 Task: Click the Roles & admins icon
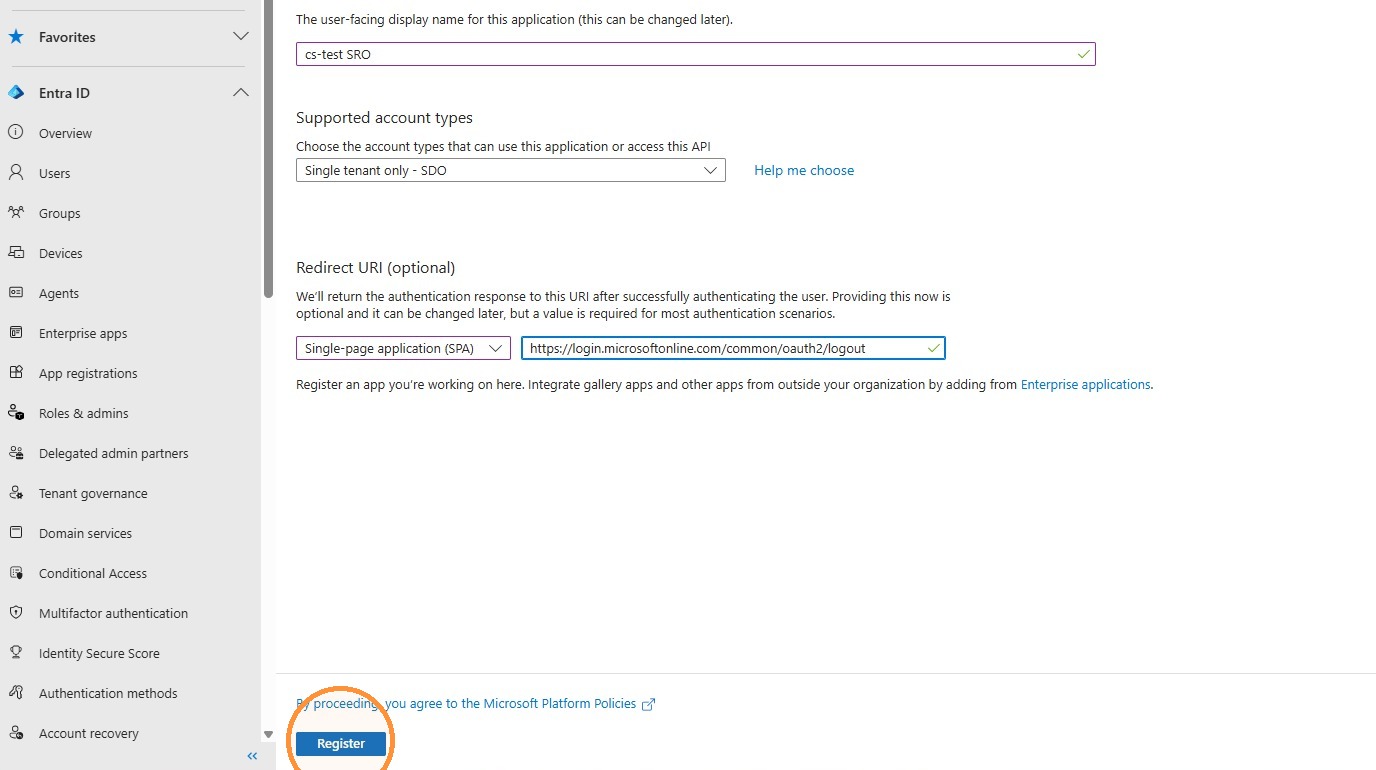pos(16,413)
